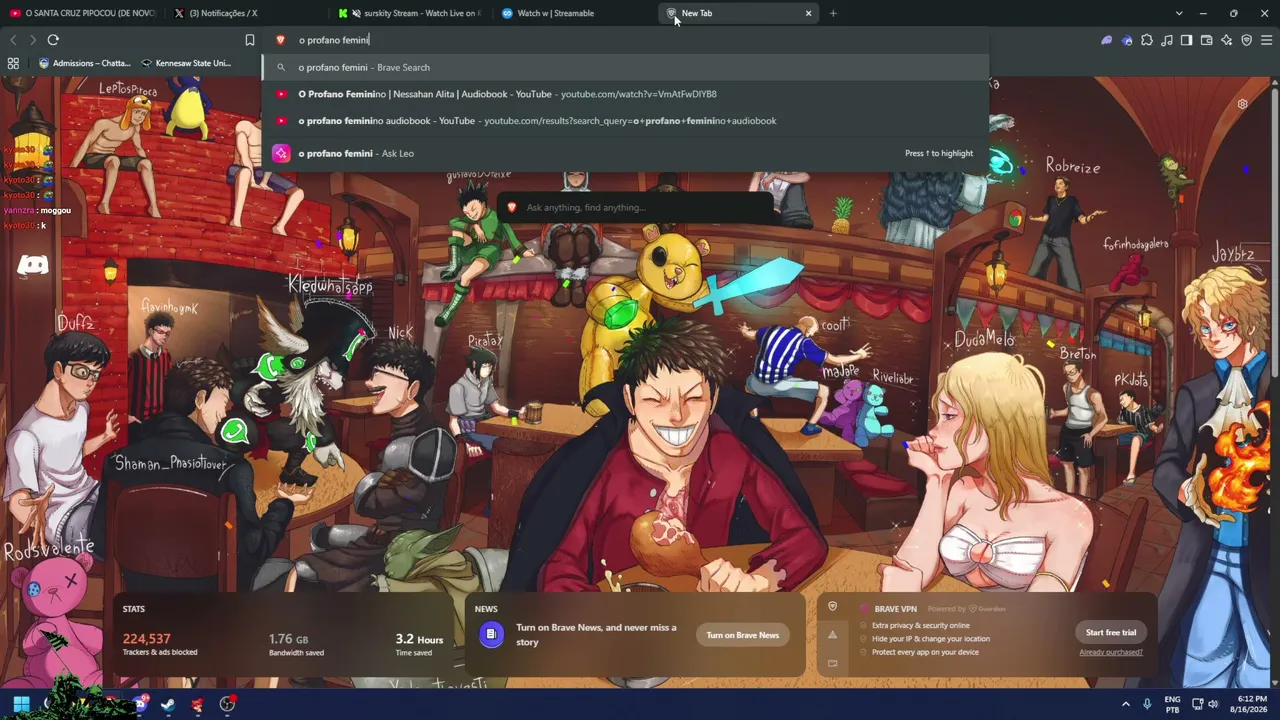Viewport: 1280px width, 720px height.
Task: Click Turn on Brave News button
Action: pyautogui.click(x=743, y=635)
